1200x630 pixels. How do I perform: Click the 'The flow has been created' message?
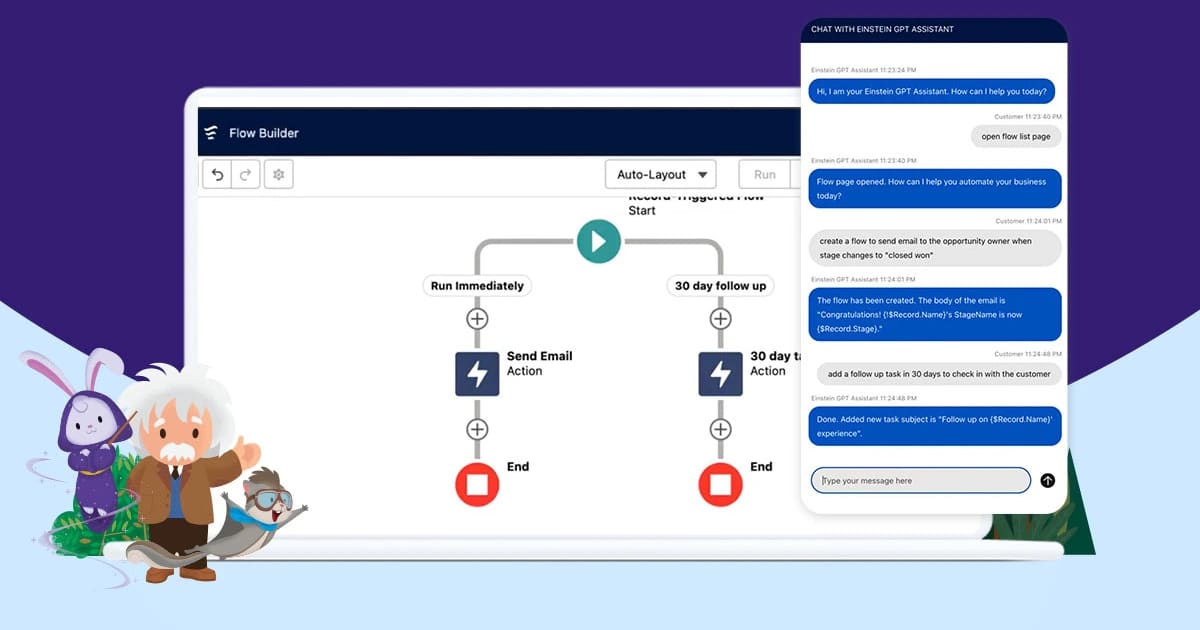pos(935,313)
